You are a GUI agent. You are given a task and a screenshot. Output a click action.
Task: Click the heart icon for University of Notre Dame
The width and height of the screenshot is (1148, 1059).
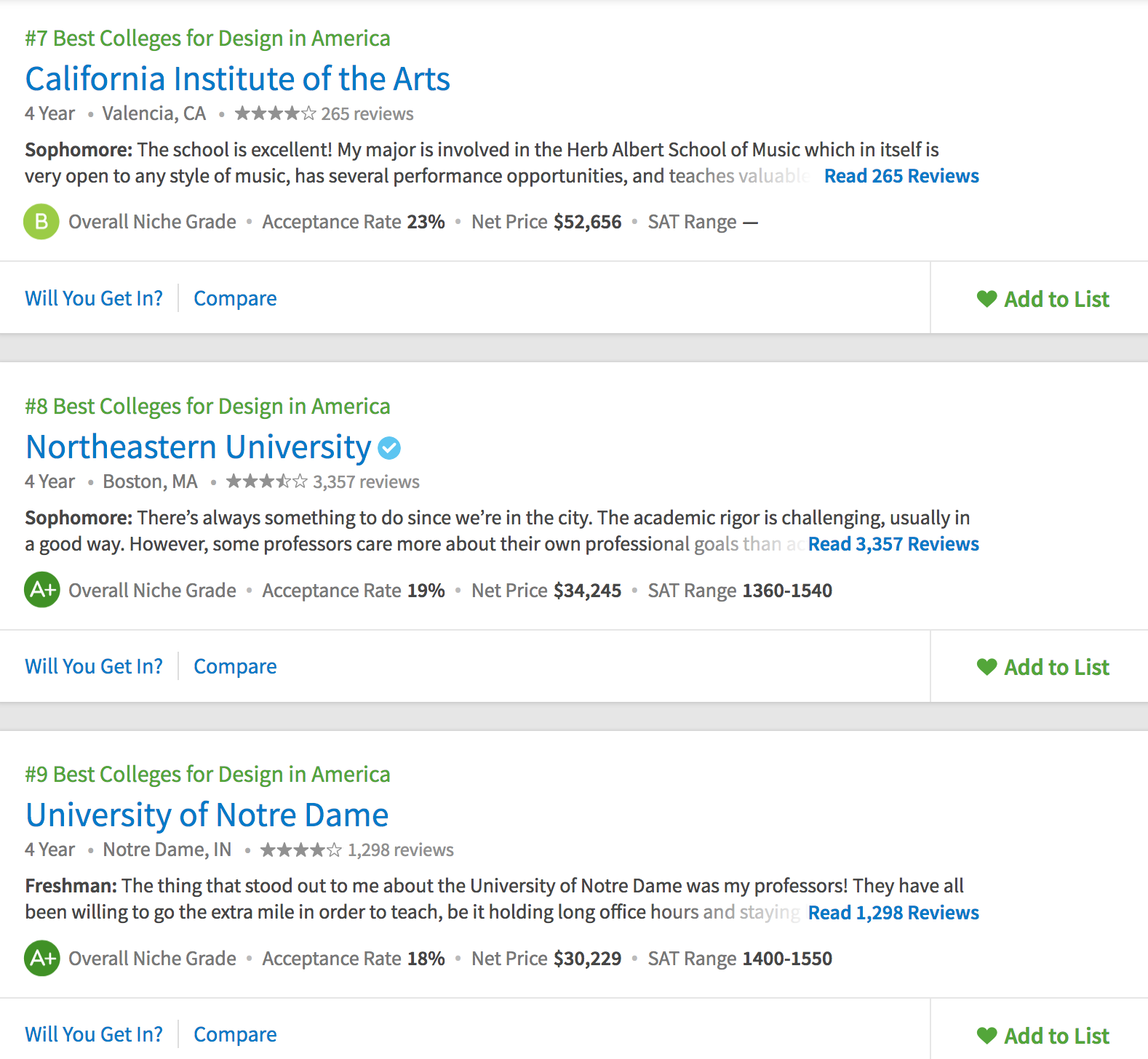986,1035
